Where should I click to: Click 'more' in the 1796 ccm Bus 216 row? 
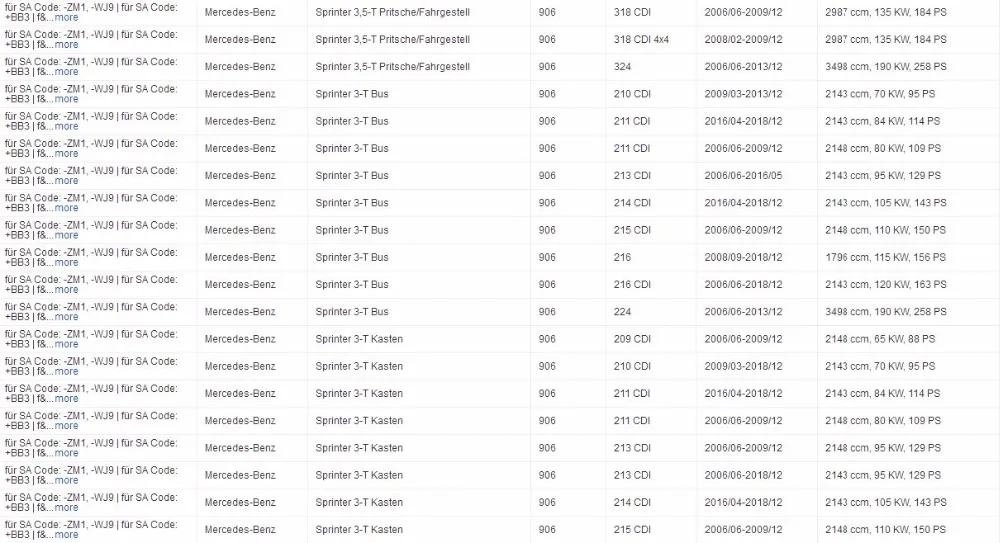point(66,262)
